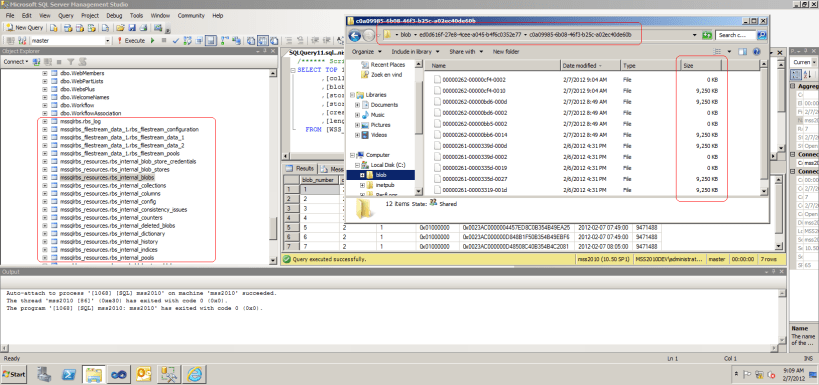Screen dimensions: 819x385
Task: Click the Explorer search input box
Action: tap(736, 35)
